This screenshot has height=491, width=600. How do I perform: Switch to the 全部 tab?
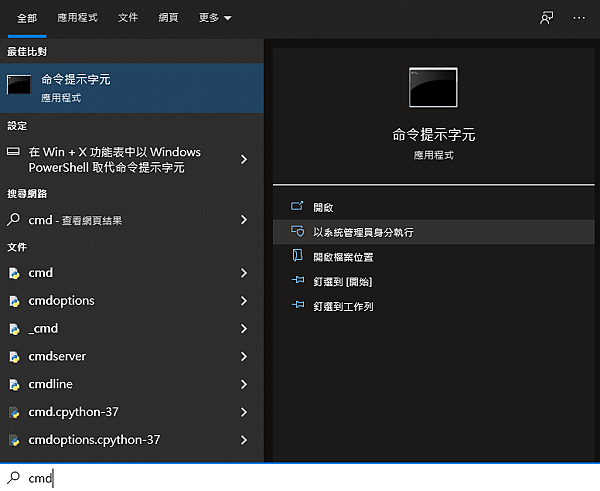coord(27,18)
